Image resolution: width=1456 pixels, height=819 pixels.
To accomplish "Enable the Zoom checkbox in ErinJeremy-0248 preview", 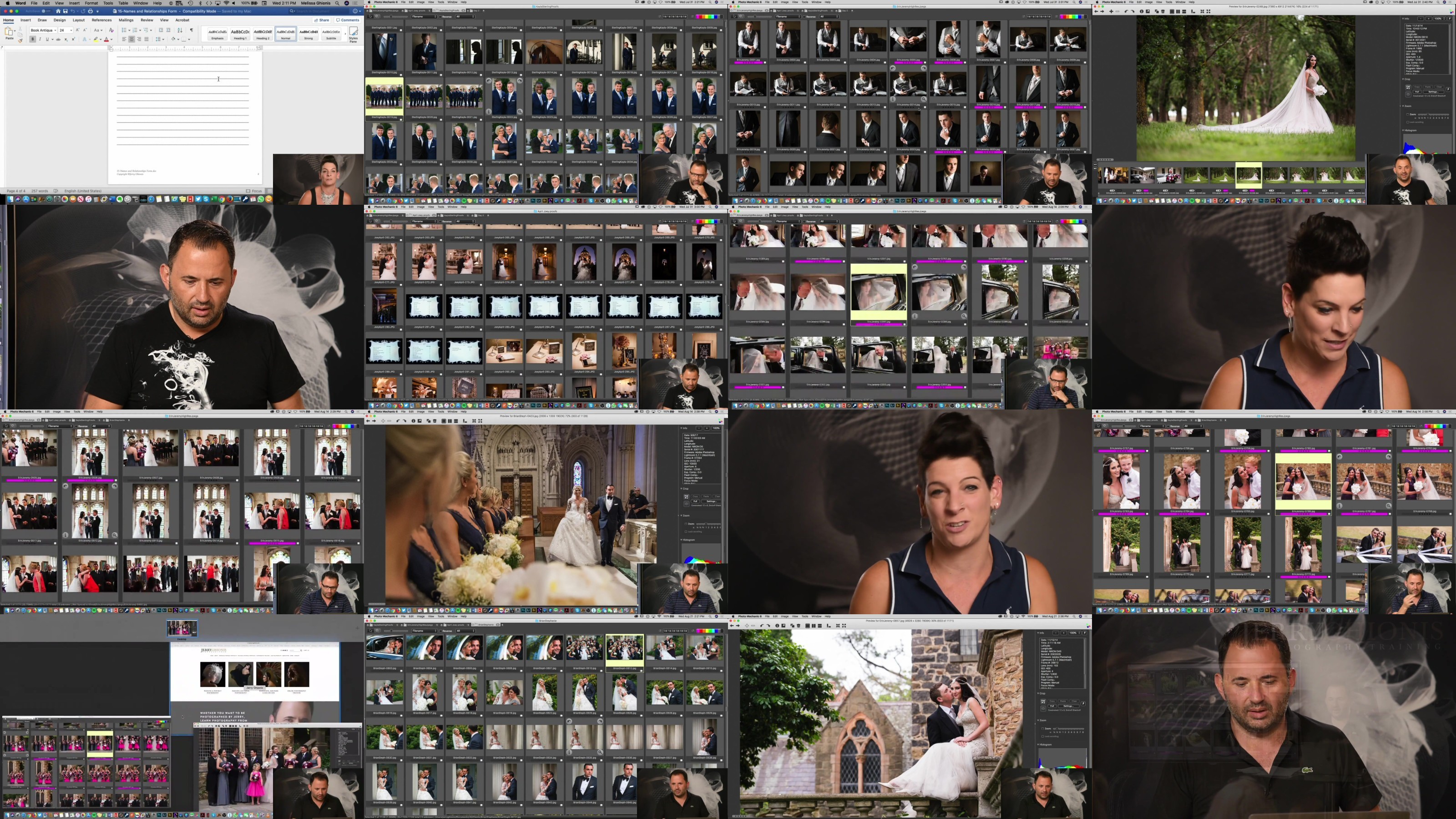I will point(1407,115).
